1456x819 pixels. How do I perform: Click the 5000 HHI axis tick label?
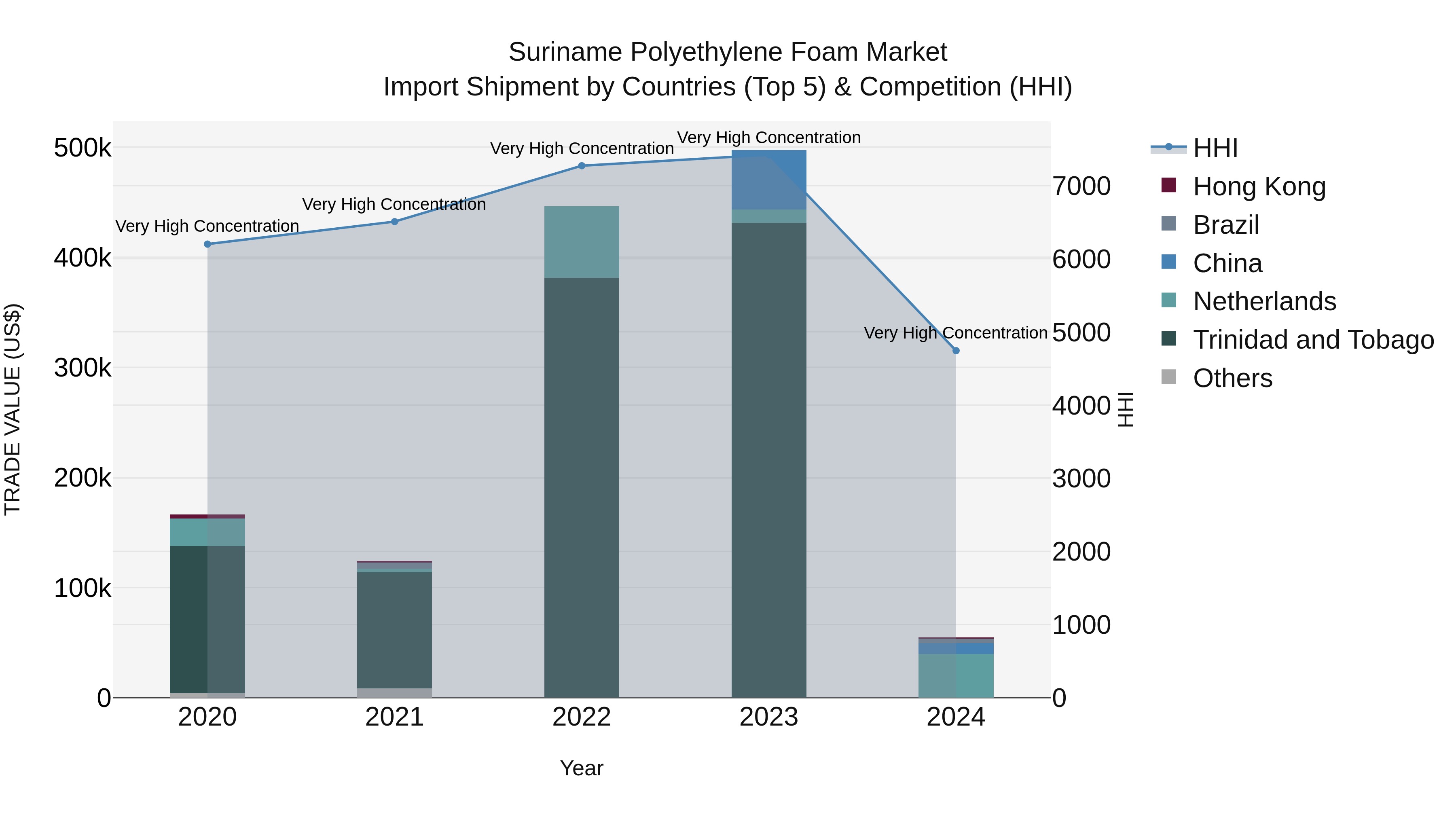1081,332
